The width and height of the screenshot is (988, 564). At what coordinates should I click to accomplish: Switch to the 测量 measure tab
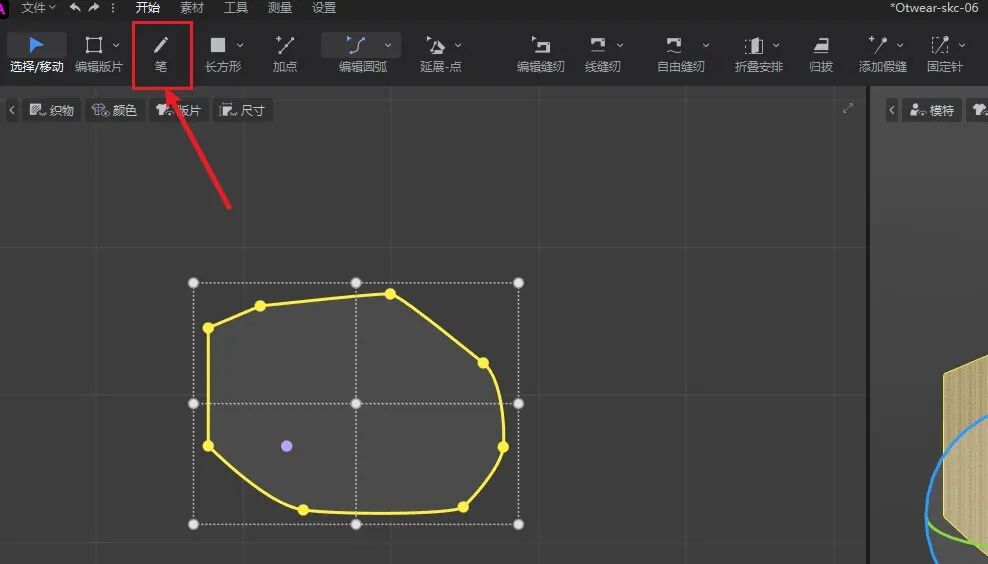pyautogui.click(x=280, y=8)
